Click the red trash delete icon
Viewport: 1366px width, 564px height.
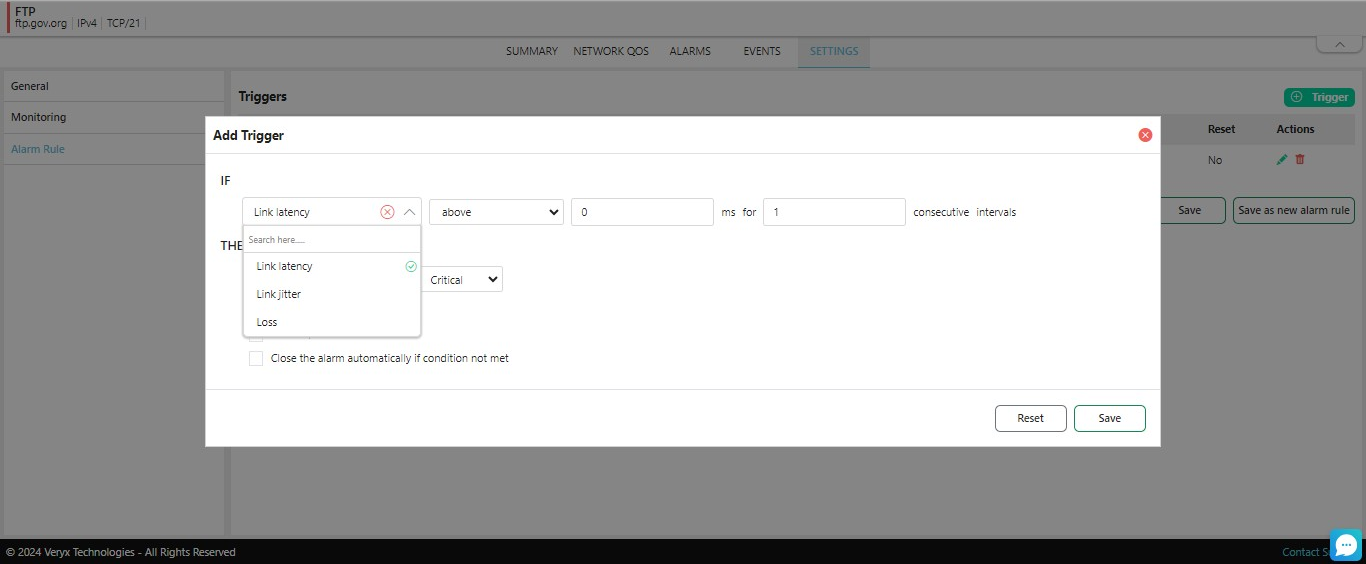click(x=1300, y=160)
